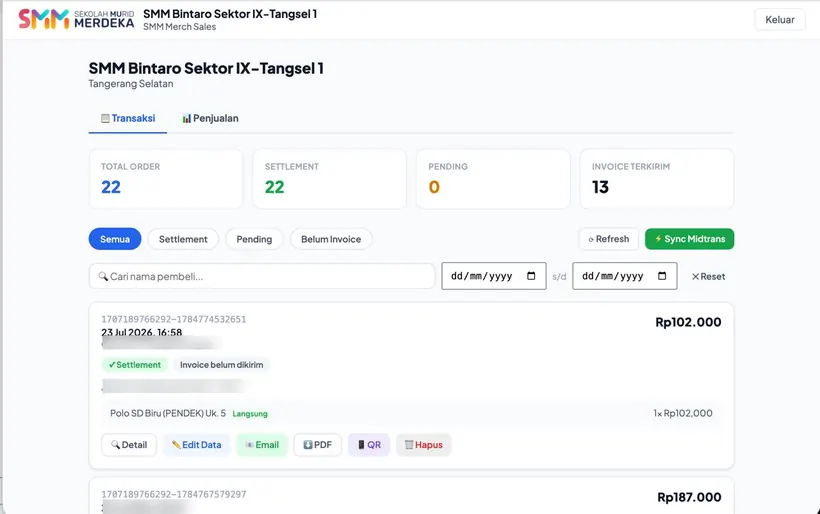Viewport: 820px width, 514px height.
Task: Click order ID 1707189766292-1784774532651
Action: coord(174,319)
